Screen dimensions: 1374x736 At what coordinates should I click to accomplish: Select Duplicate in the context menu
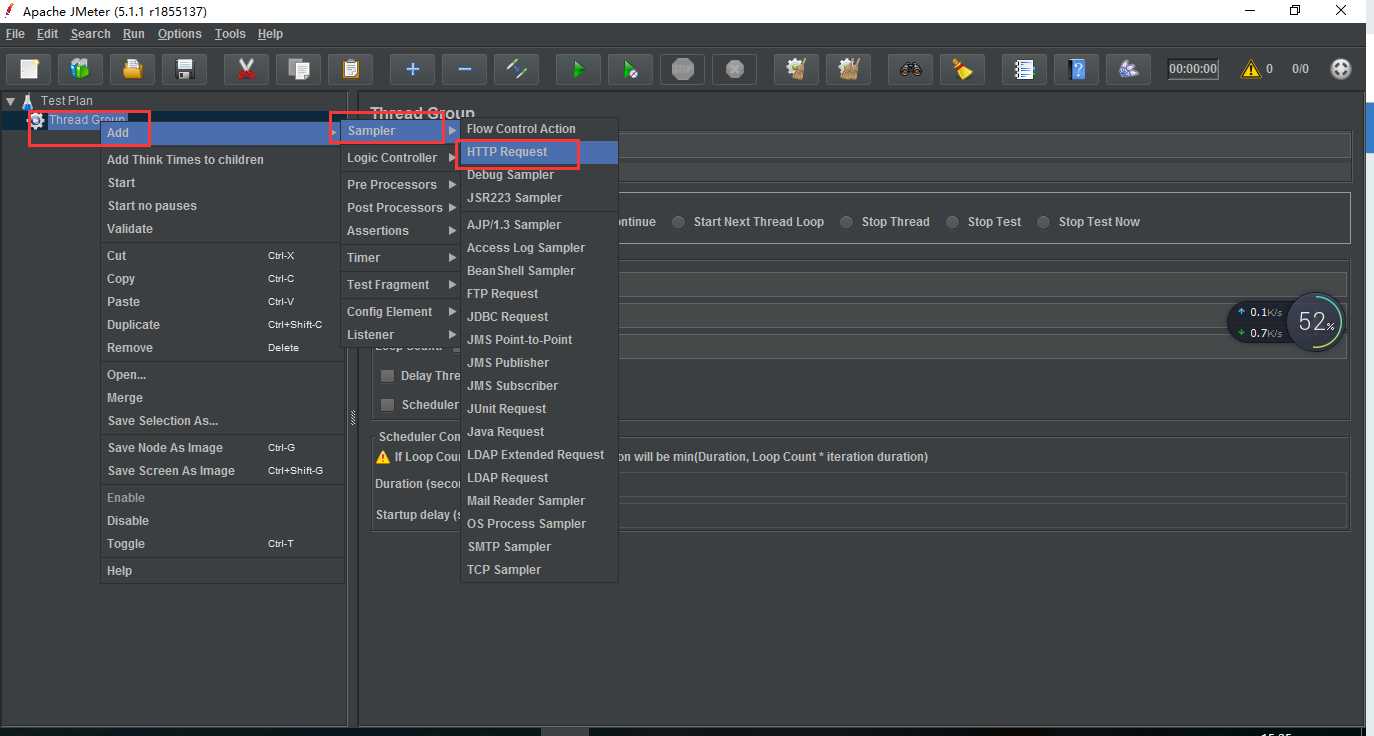point(221,325)
